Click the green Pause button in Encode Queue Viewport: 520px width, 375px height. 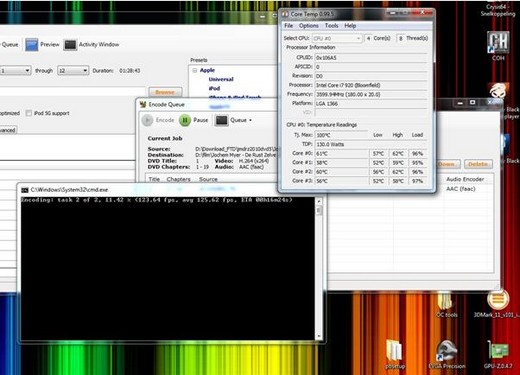point(185,120)
